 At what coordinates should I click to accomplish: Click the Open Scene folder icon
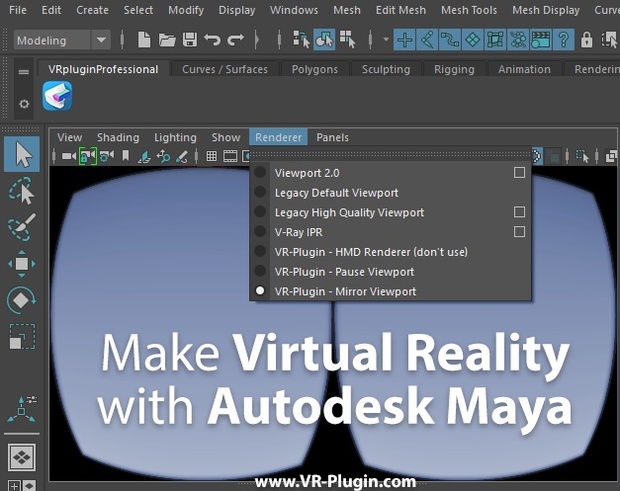[x=167, y=40]
